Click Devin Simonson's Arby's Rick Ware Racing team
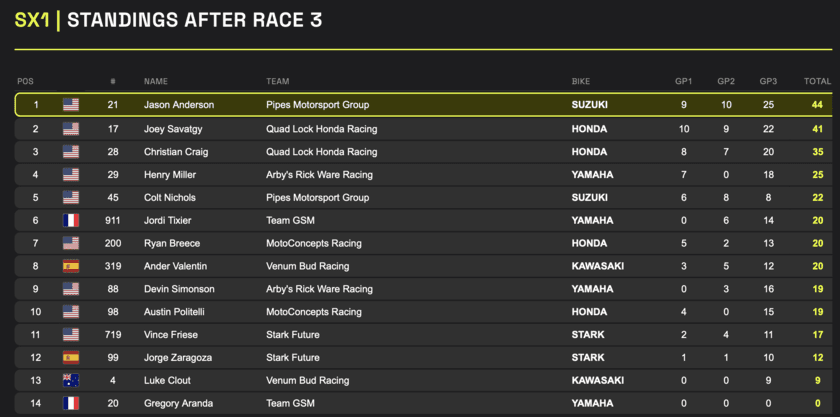Screen dimensions: 840x417 319,289
